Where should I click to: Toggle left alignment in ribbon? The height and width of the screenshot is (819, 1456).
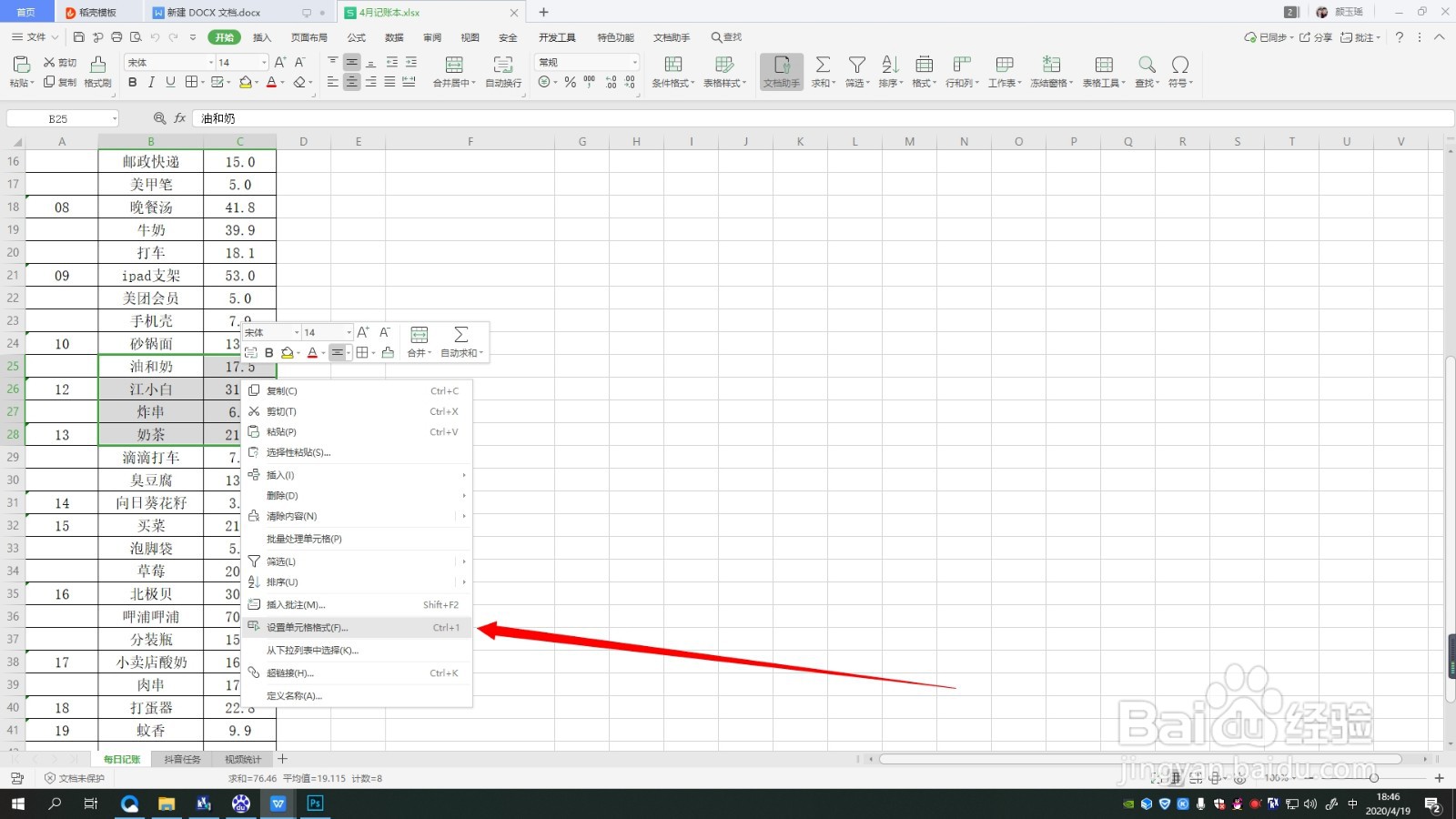click(x=332, y=82)
